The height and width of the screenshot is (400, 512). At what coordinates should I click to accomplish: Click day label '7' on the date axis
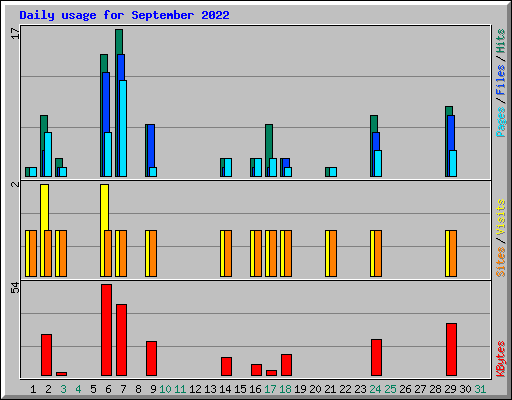click(123, 389)
